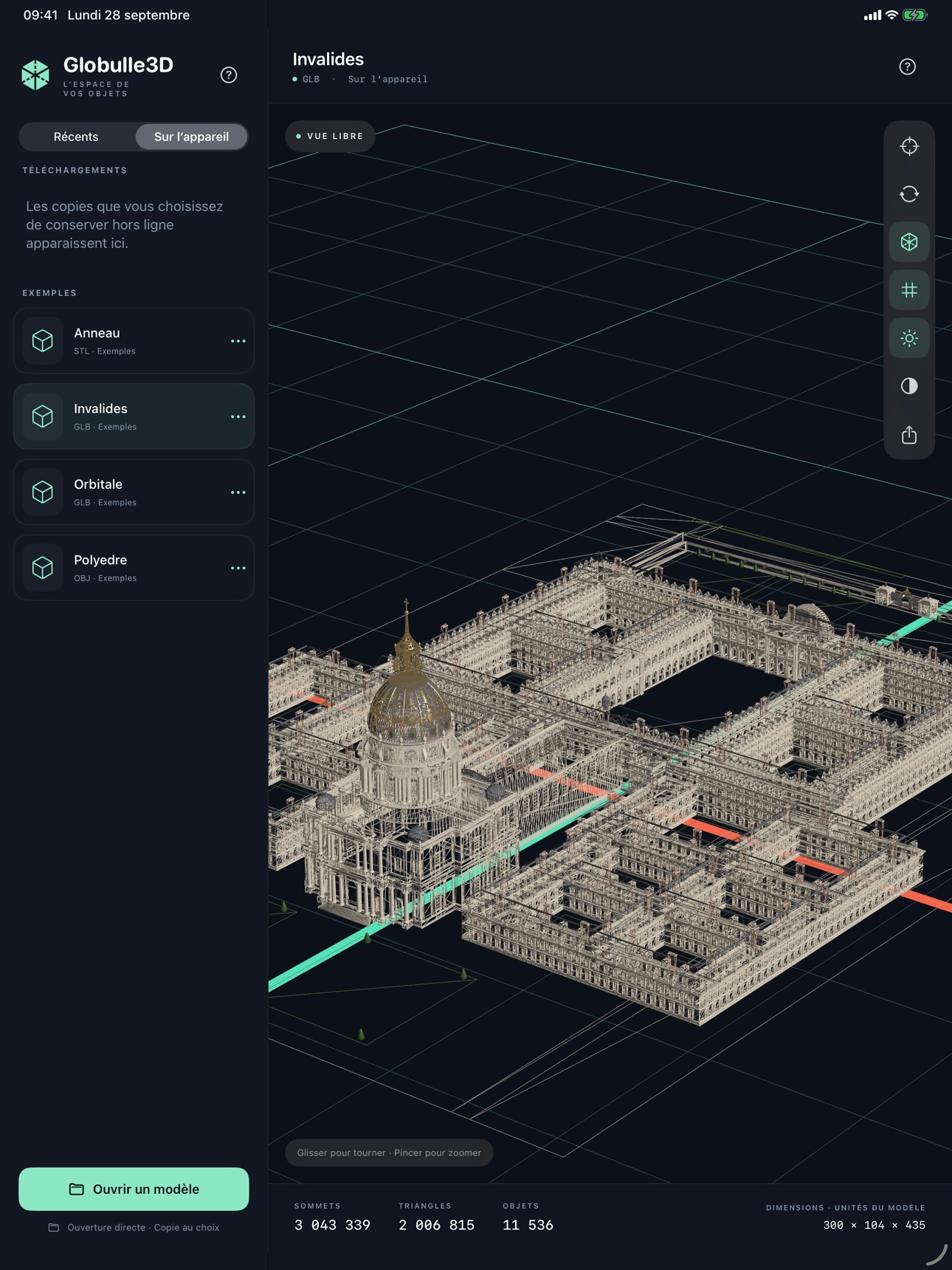Toggle the grid display icon
The image size is (952, 1270).
[909, 290]
